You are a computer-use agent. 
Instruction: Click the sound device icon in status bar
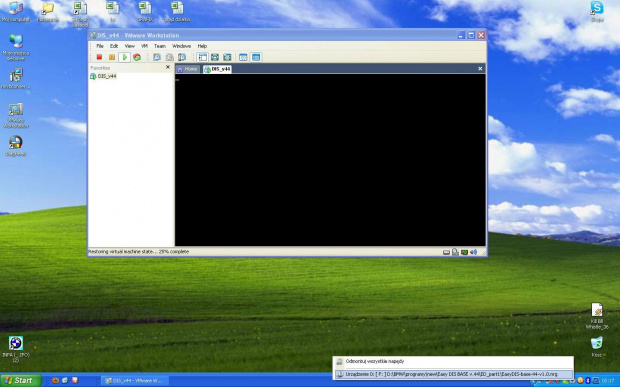473,252
